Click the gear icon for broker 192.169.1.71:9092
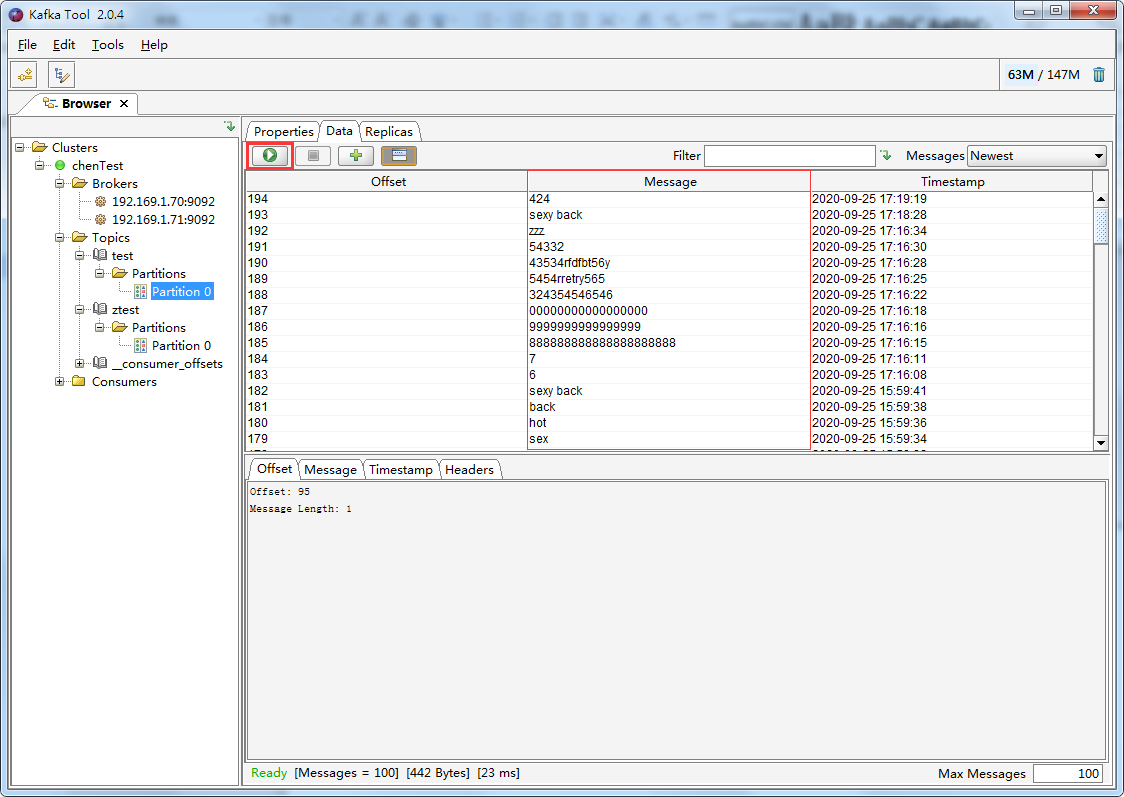The image size is (1124, 797). click(x=100, y=219)
